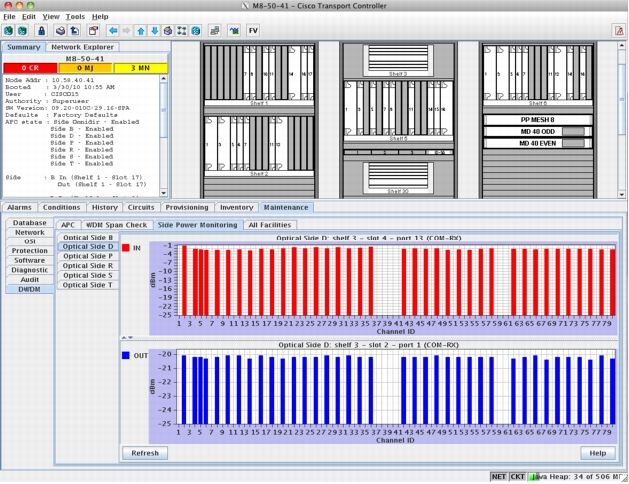Switch to the Summary tab

pos(24,47)
